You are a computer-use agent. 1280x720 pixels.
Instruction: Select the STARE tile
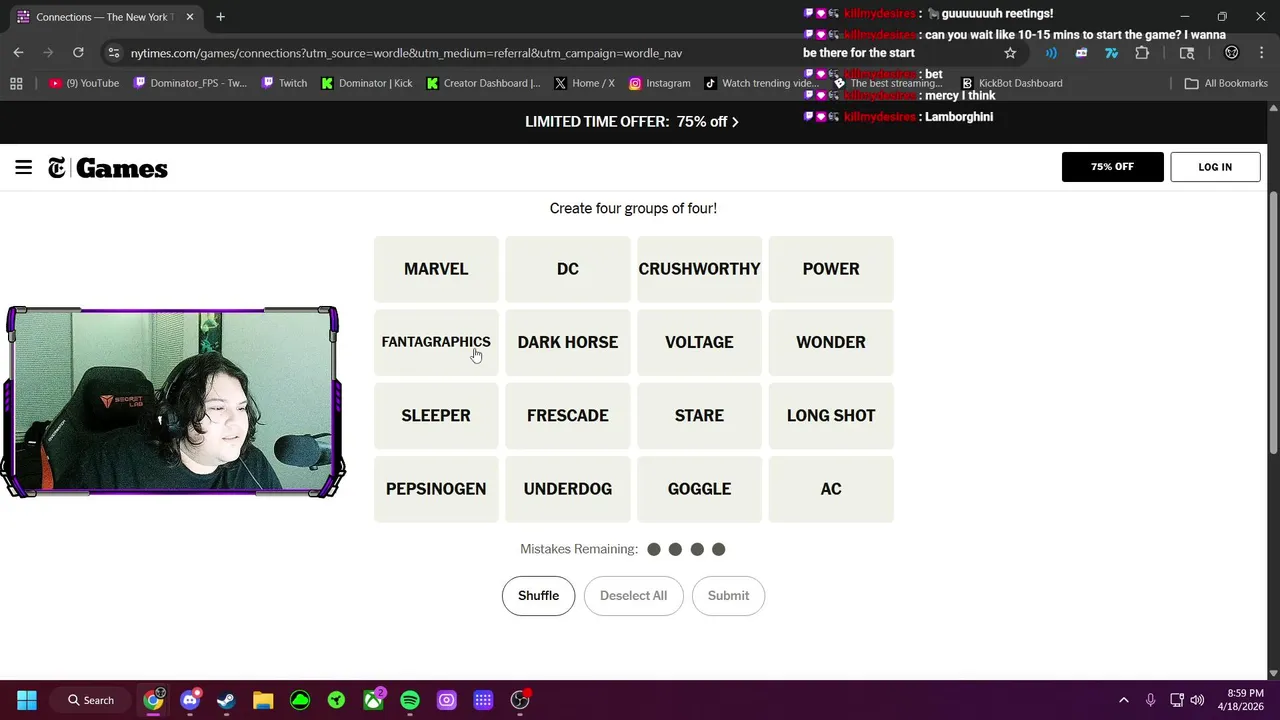[x=699, y=415]
